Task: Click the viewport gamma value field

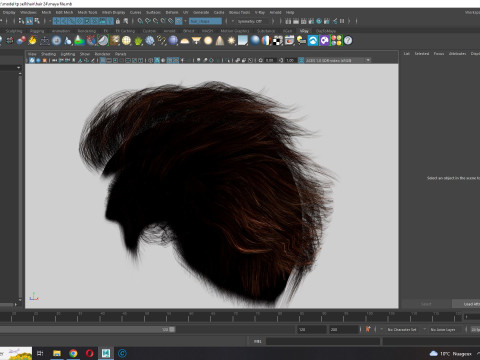Action: pyautogui.click(x=290, y=60)
